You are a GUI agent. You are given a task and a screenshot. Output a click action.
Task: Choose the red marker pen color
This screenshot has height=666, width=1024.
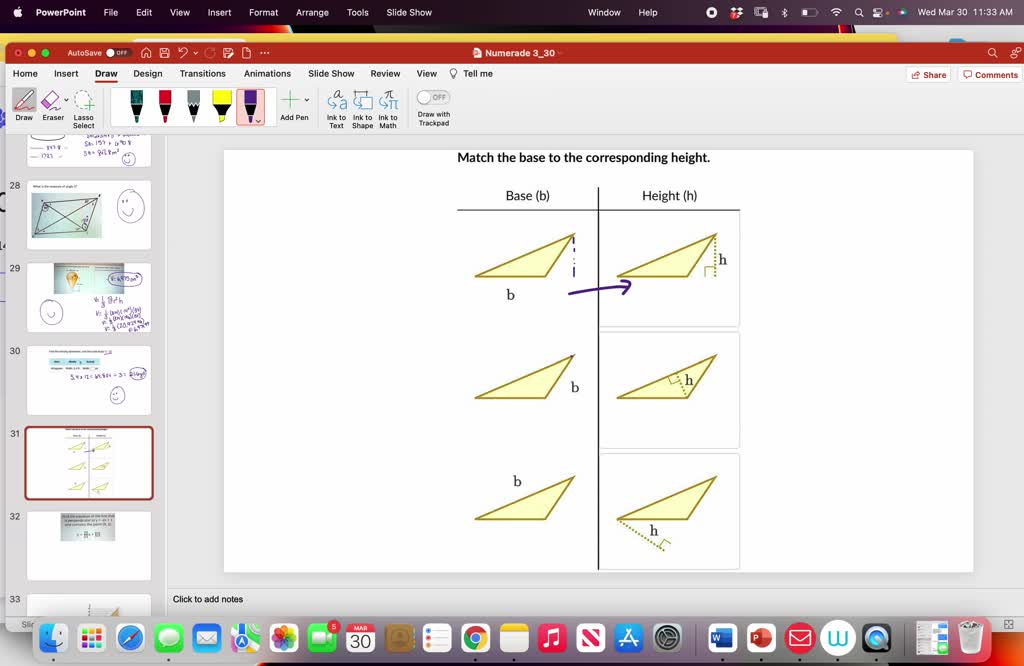point(166,104)
